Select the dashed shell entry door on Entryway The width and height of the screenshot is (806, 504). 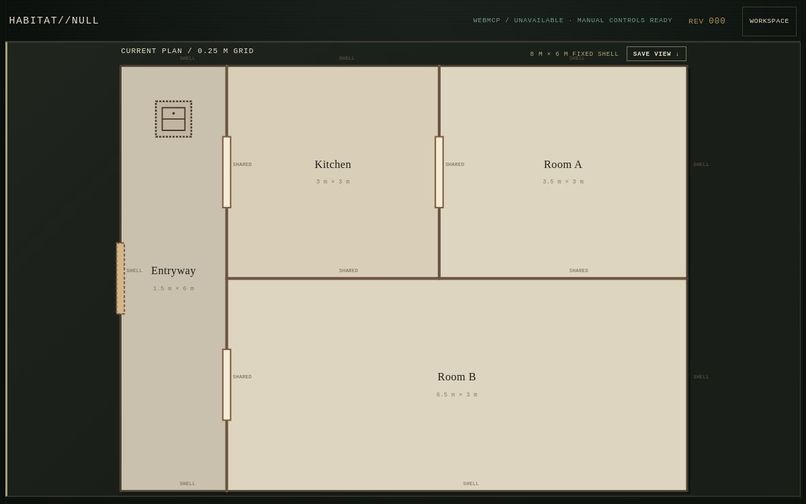[120, 278]
